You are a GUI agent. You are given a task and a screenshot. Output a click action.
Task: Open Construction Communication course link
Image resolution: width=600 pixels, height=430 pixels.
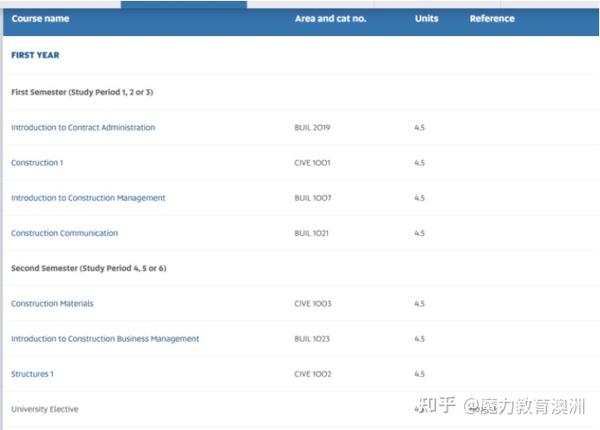point(65,233)
